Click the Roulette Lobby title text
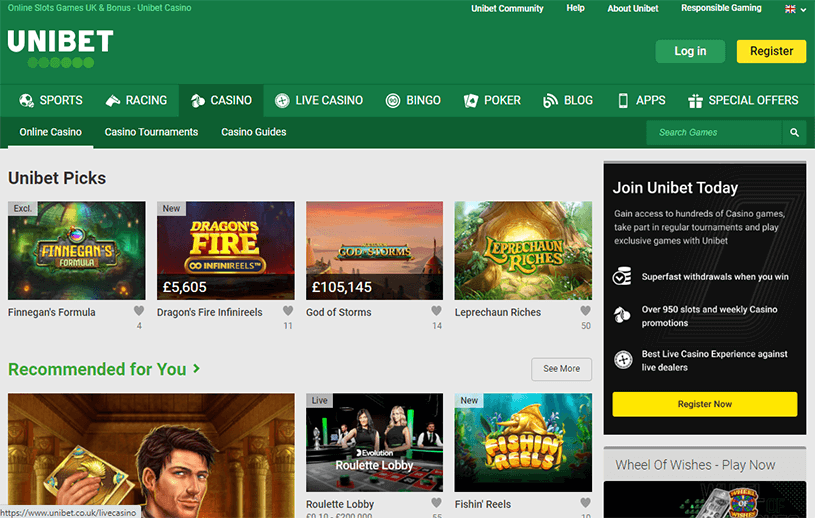This screenshot has width=815, height=518. [340, 504]
